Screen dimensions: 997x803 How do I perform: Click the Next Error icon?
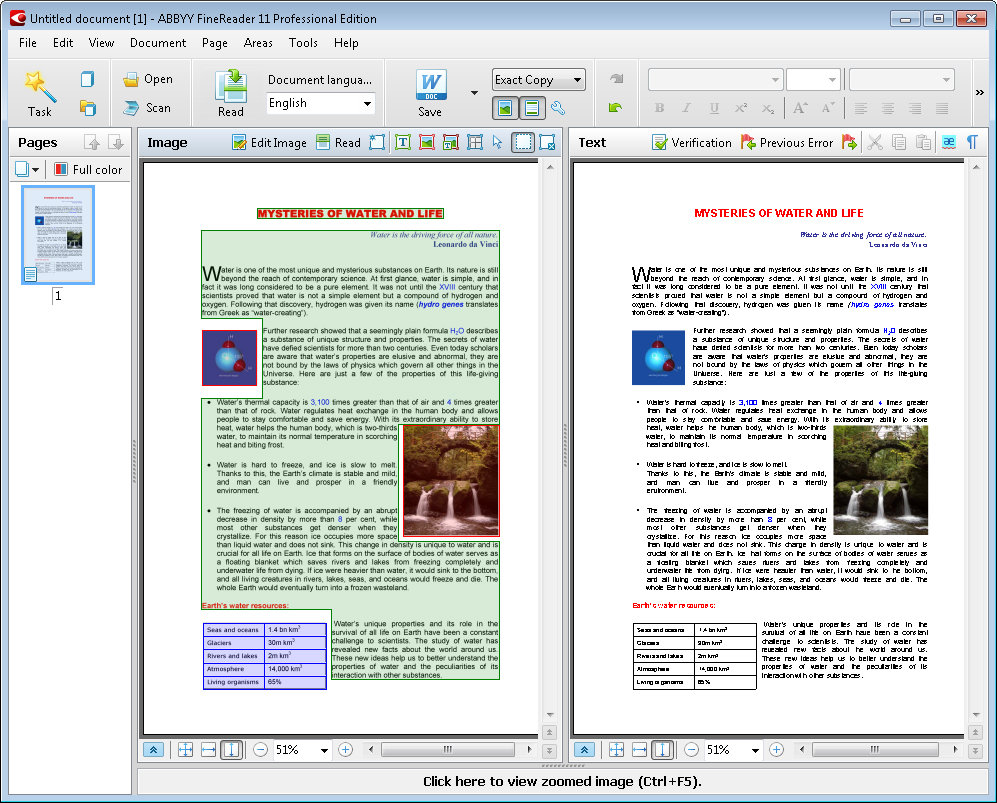[849, 143]
